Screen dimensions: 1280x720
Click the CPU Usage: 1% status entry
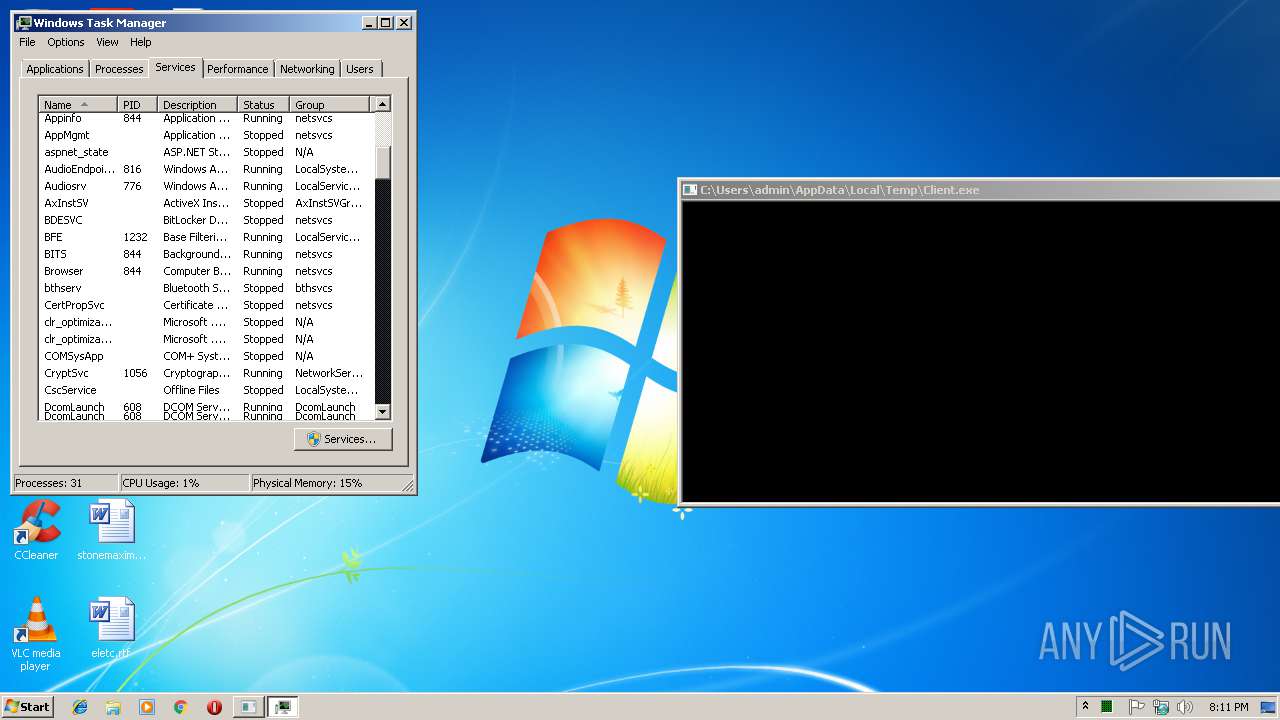pyautogui.click(x=184, y=483)
